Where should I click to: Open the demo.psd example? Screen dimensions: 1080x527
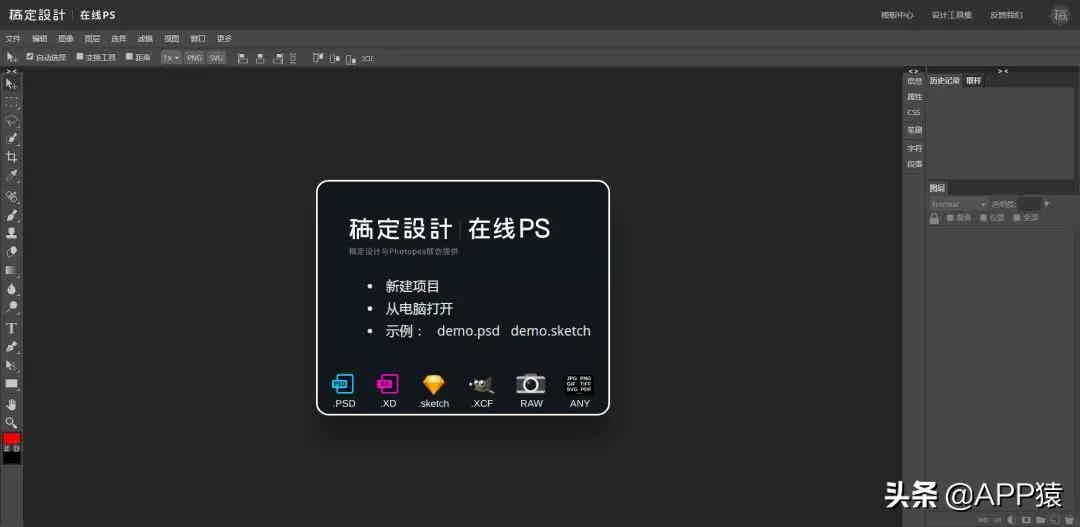(x=468, y=331)
